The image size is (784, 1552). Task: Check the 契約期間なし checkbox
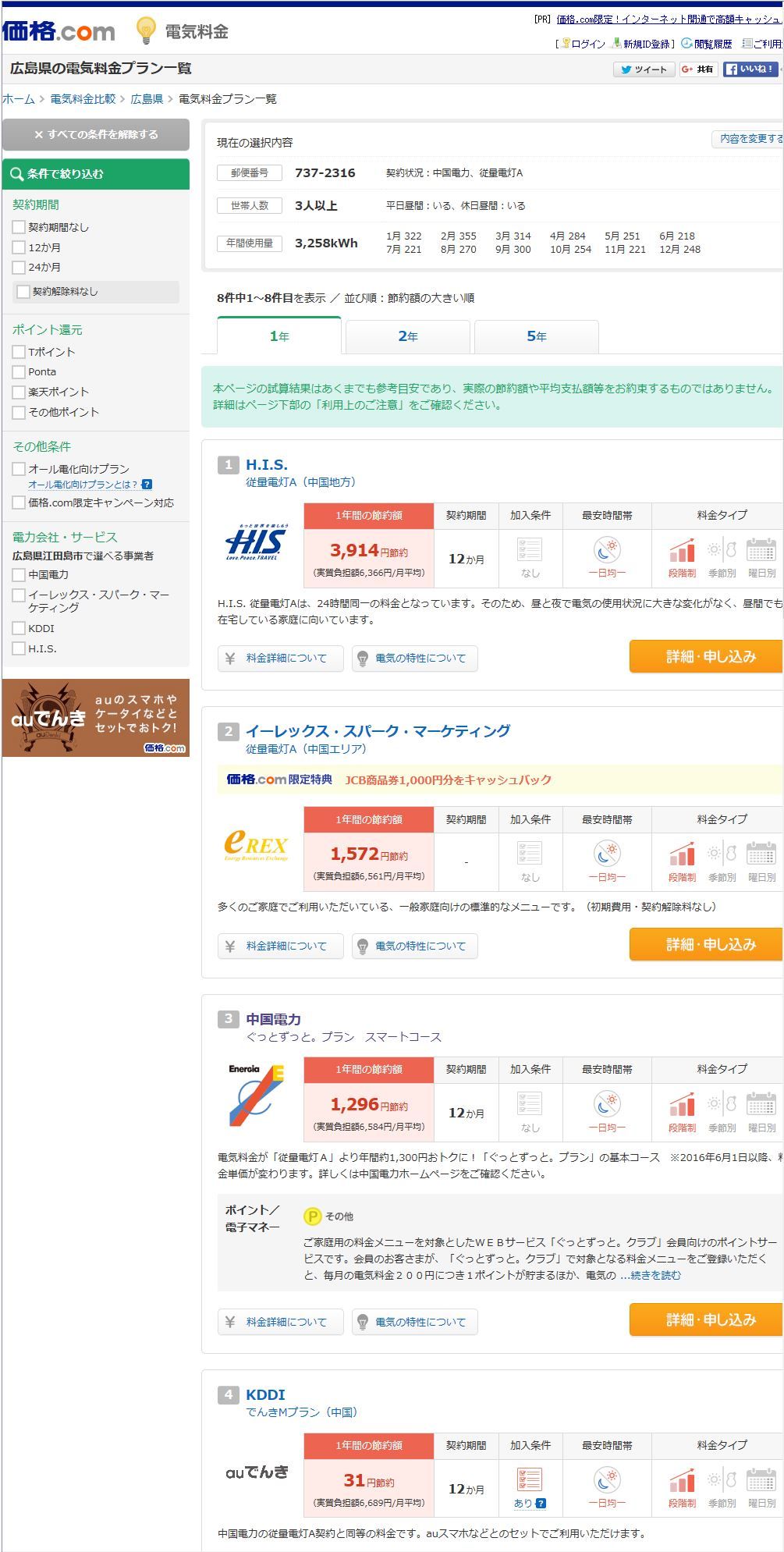[19, 227]
